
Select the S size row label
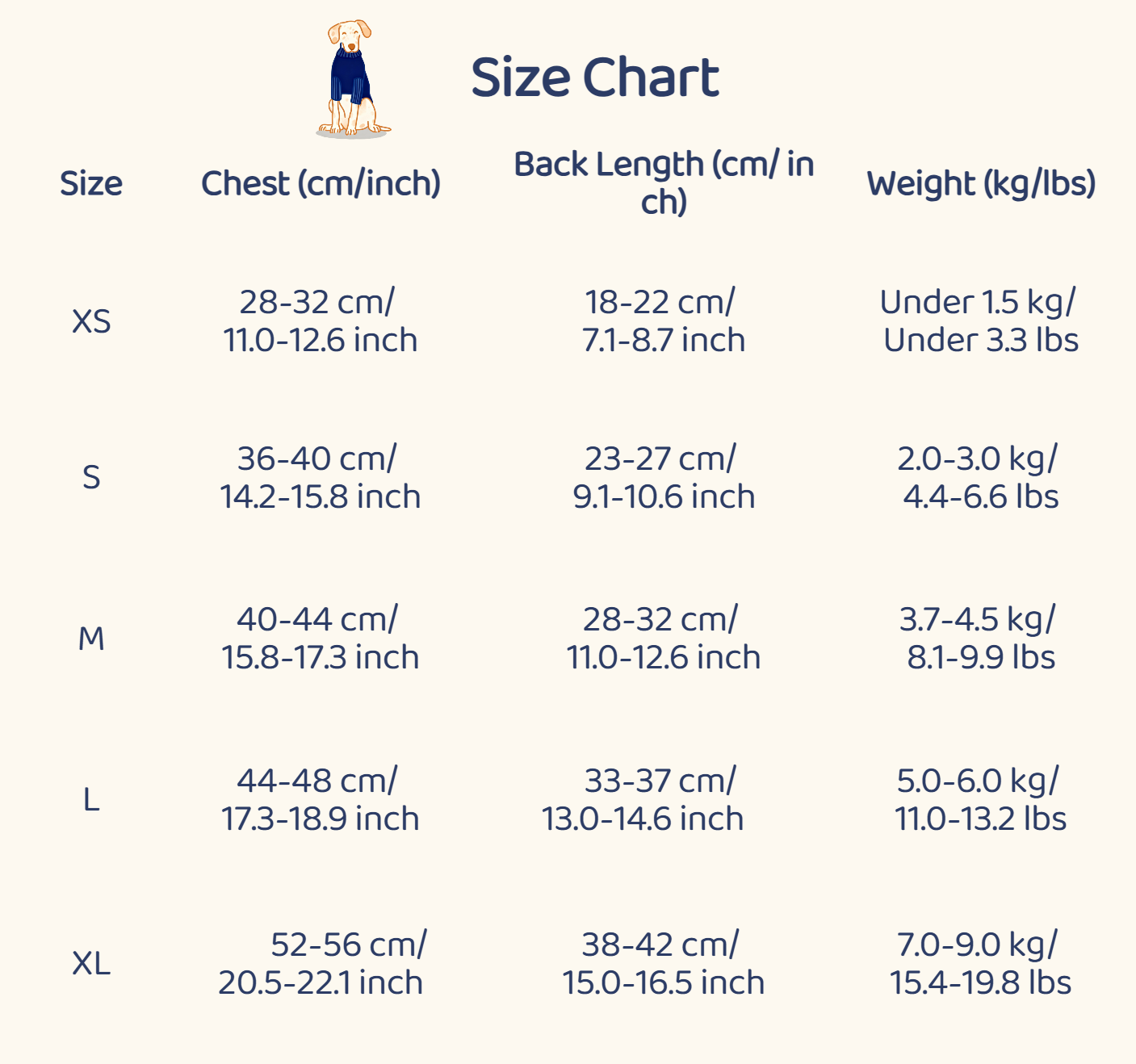point(91,477)
